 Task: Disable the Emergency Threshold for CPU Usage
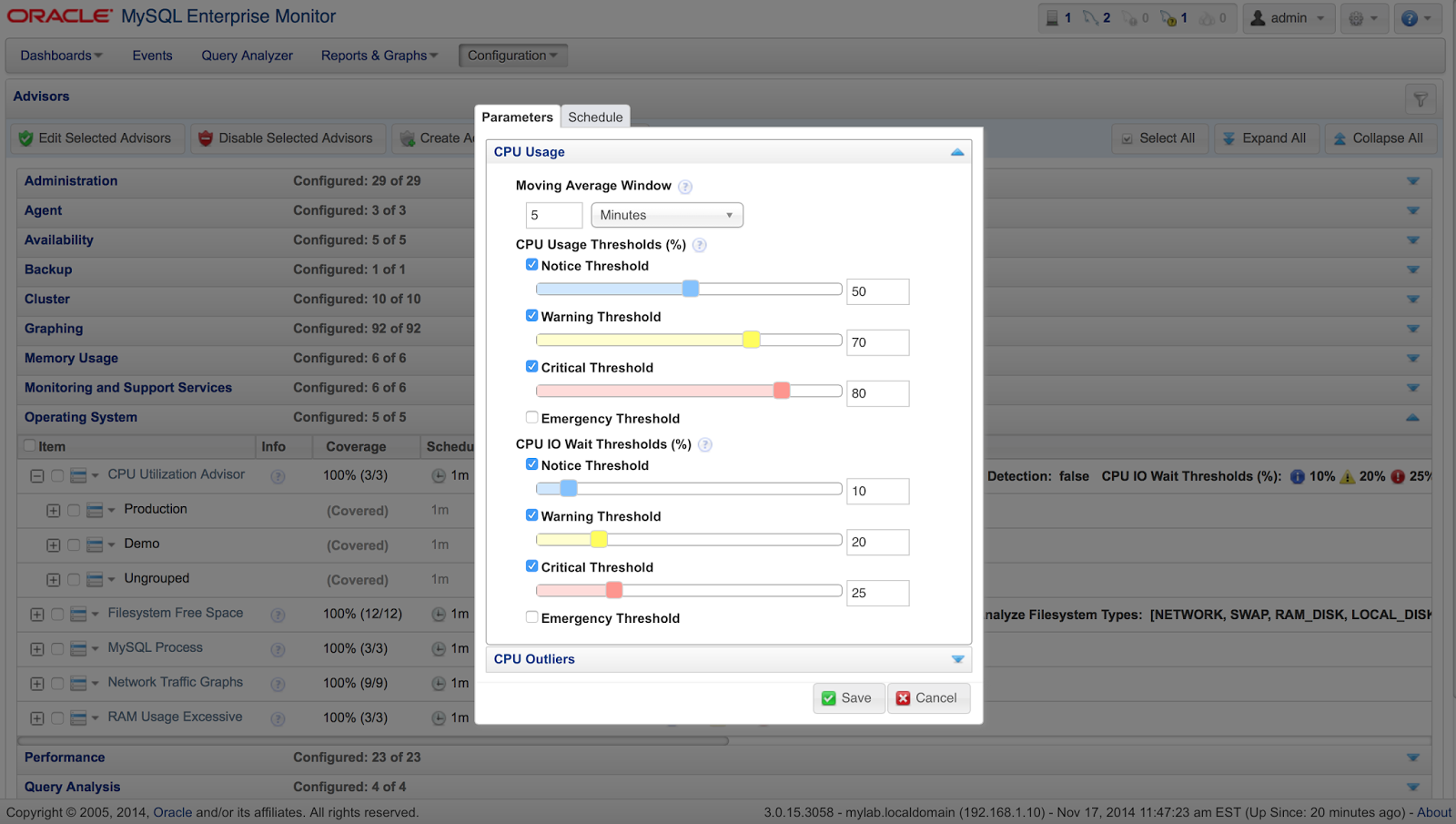[531, 417]
